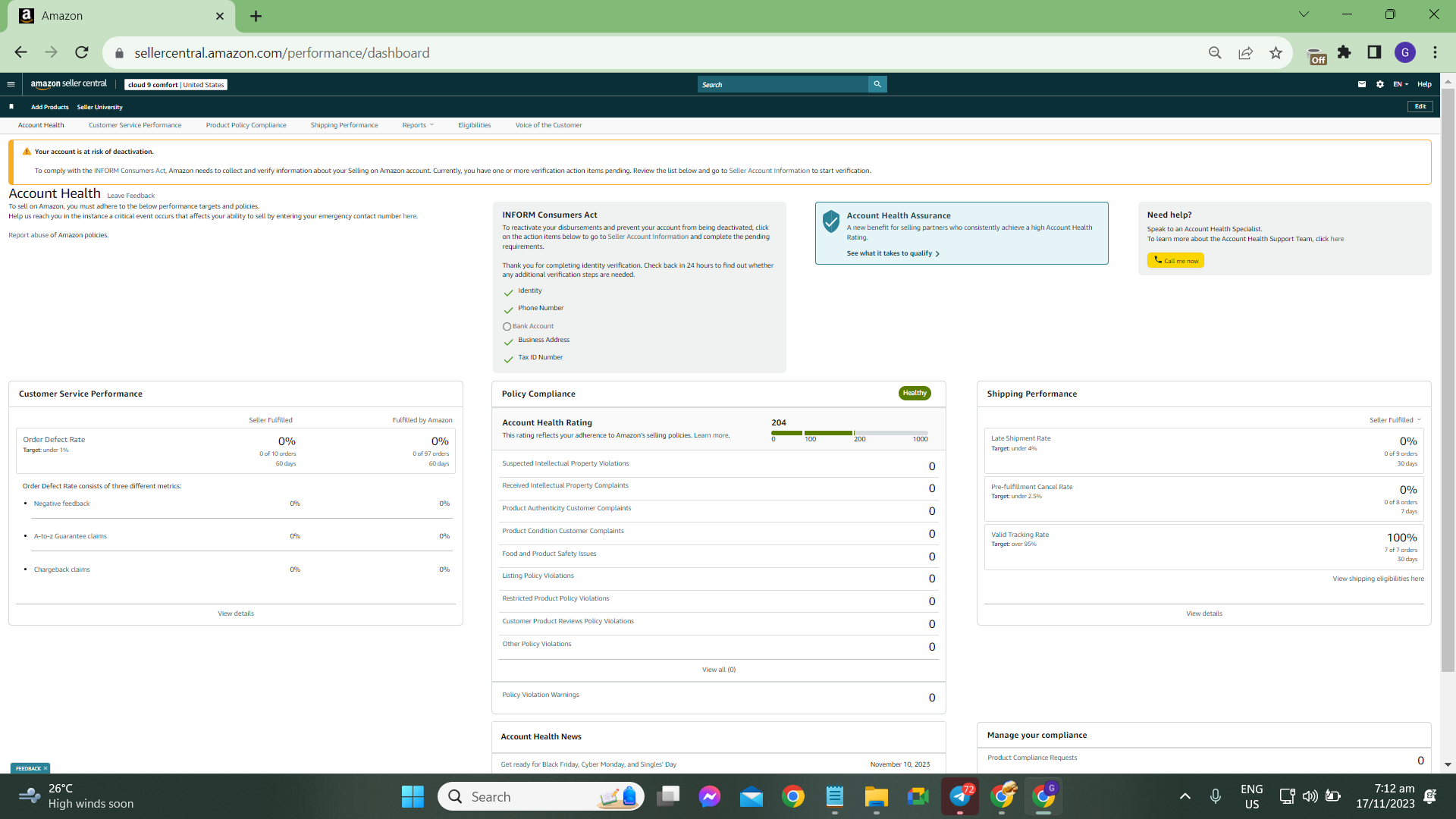Click the extension icon labeled Off
The width and height of the screenshot is (1456, 819).
1317,56
